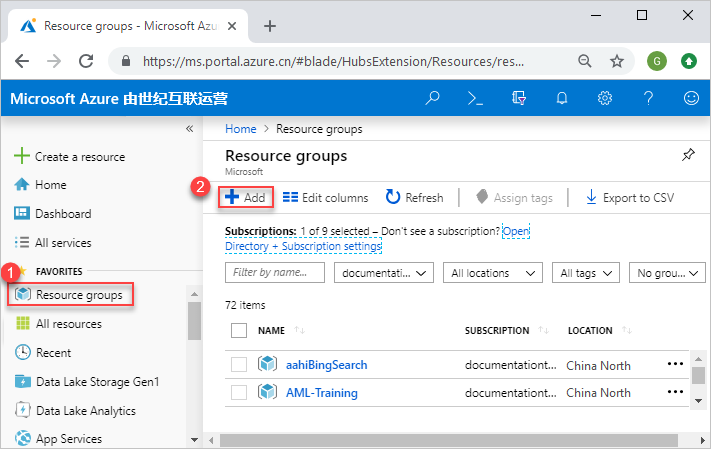This screenshot has width=711, height=449.
Task: Open portal settings gear
Action: point(604,98)
